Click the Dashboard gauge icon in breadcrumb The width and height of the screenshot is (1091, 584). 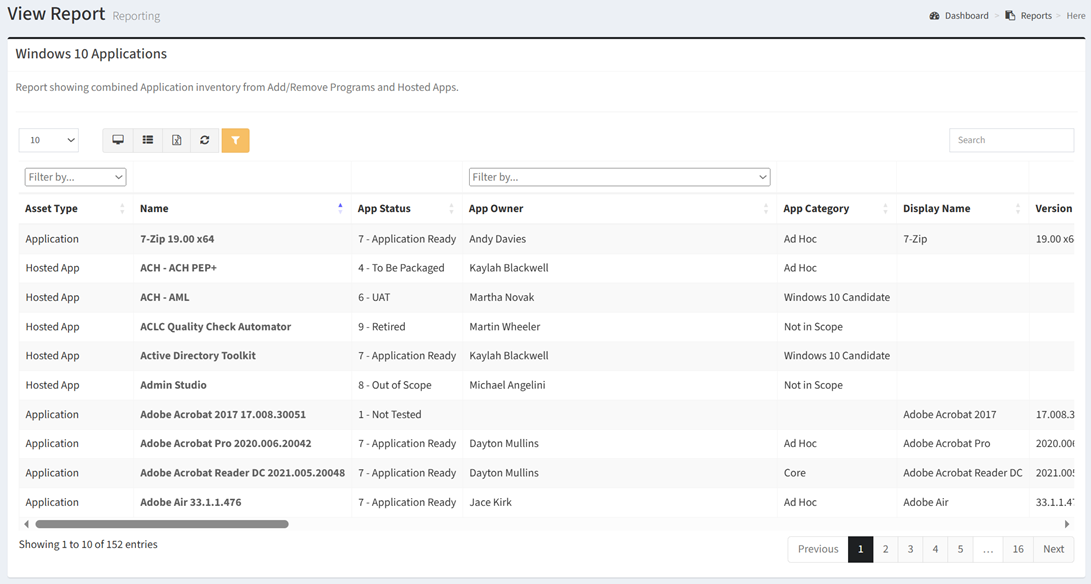coord(934,16)
